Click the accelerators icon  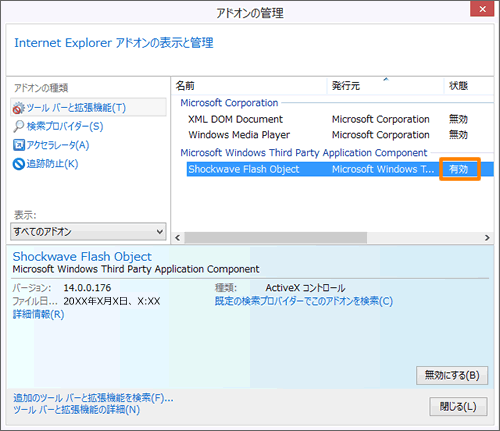tap(19, 145)
